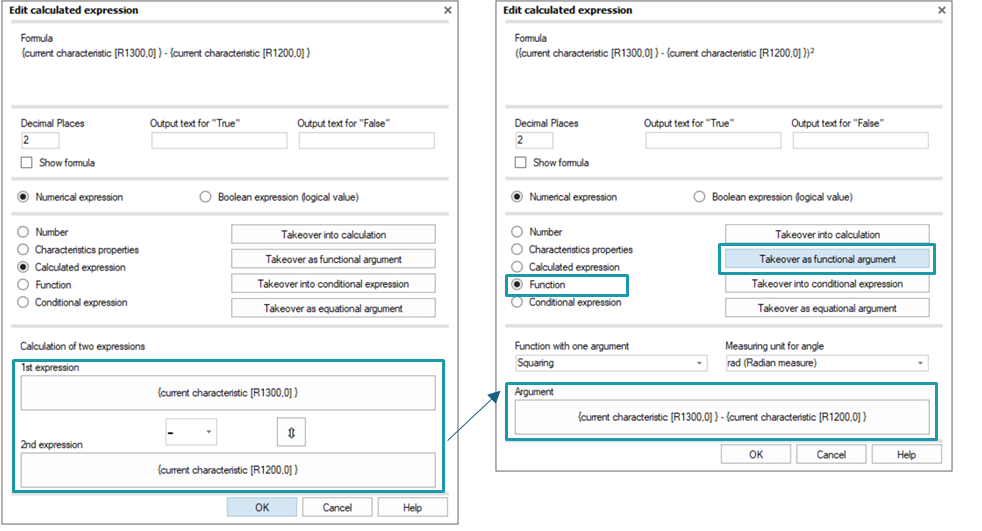Open Help in the right dialog
Screen dimensions: 982x531
(906, 455)
